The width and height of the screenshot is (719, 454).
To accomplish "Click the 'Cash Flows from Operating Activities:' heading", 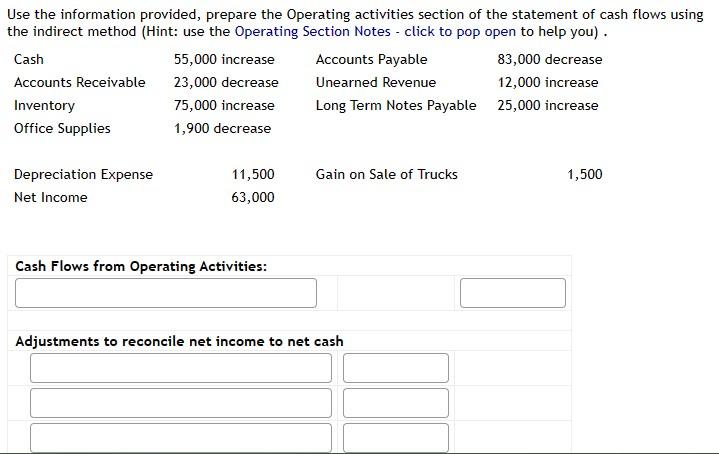I will click(141, 266).
